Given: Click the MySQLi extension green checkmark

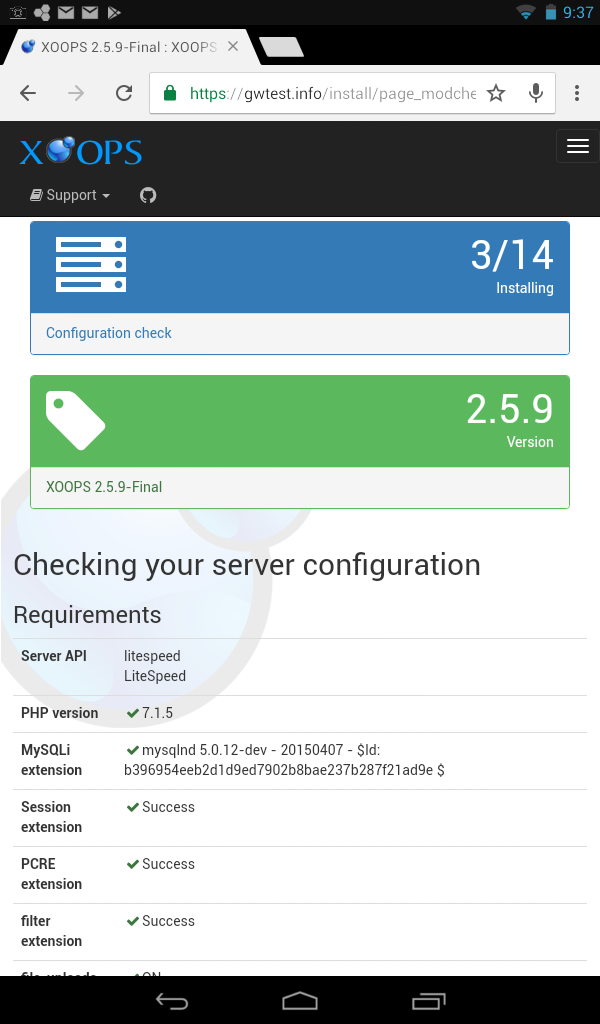Looking at the screenshot, I should pos(133,750).
